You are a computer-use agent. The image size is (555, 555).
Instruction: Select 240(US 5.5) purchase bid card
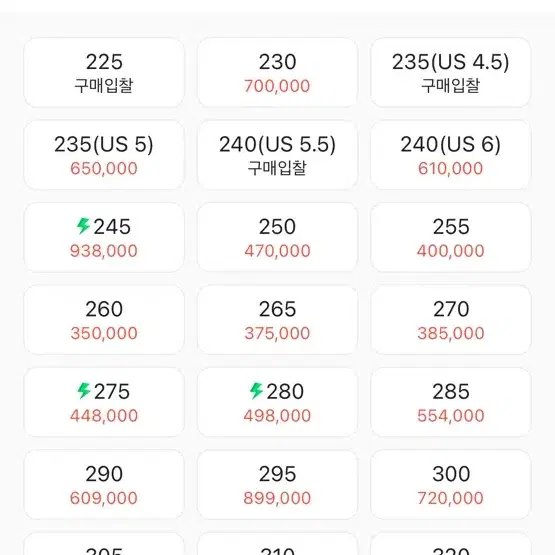coord(277,155)
